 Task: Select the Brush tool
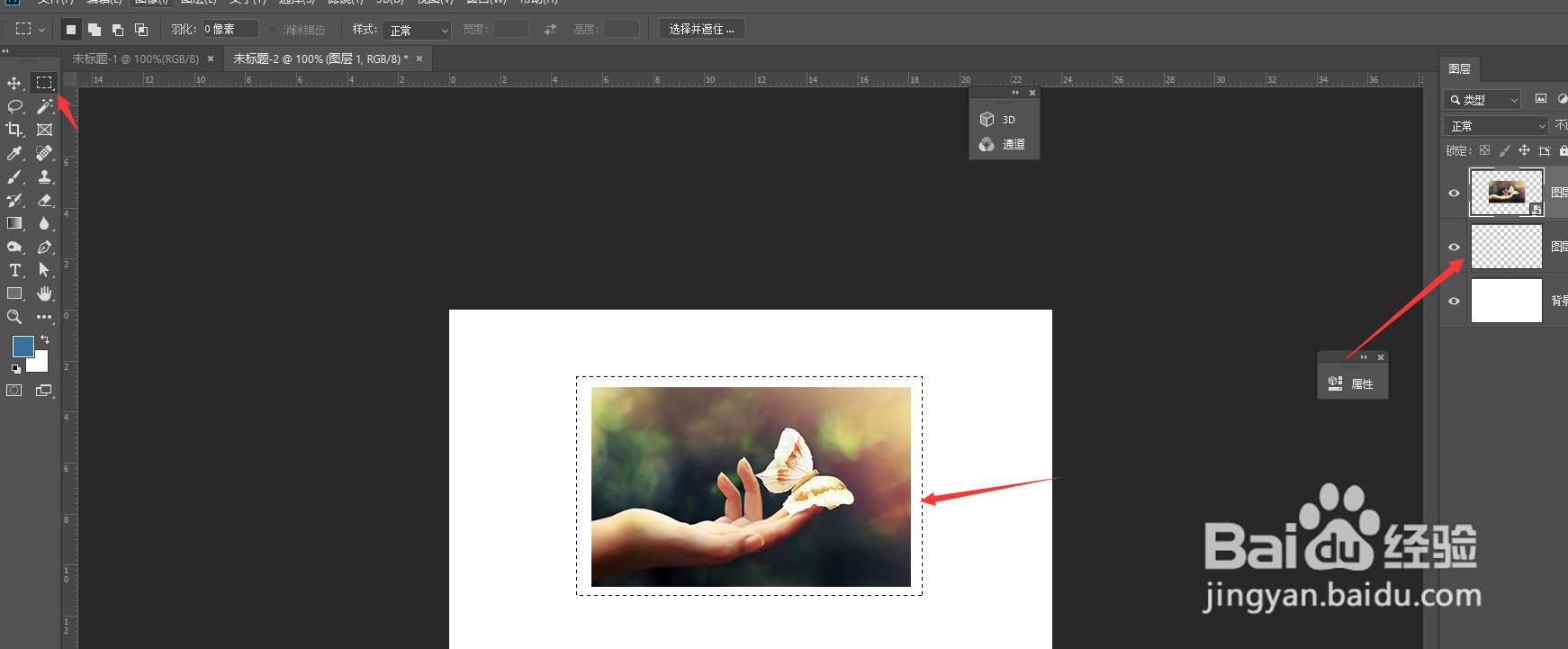point(14,176)
